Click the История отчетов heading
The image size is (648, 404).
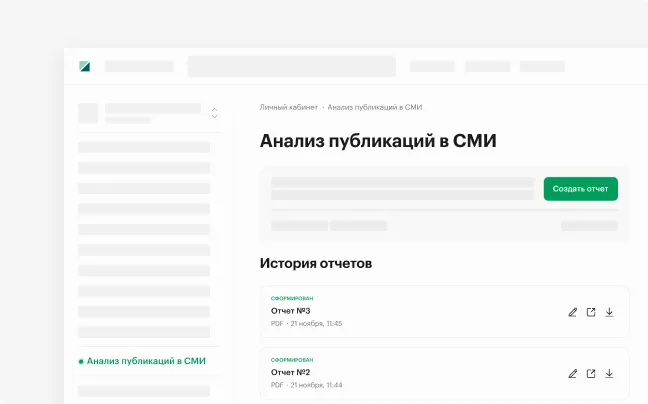tap(316, 263)
